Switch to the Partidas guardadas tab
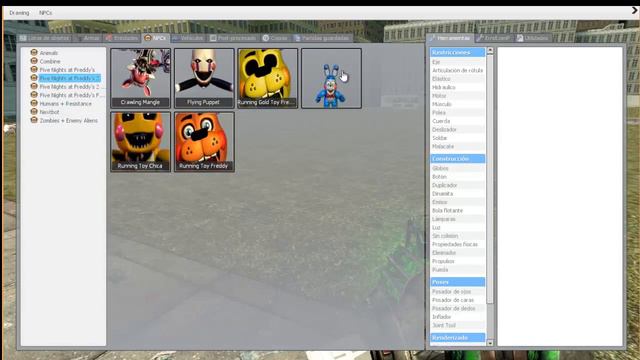The width and height of the screenshot is (640, 360). coord(322,38)
